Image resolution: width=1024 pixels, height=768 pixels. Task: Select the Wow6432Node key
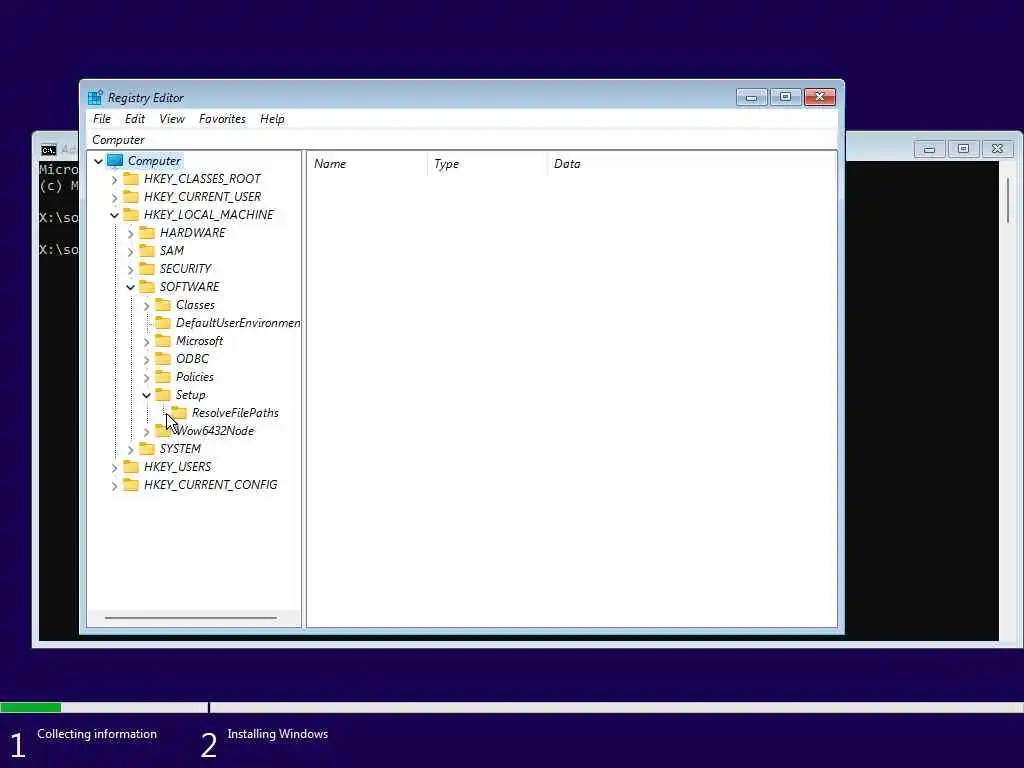[x=214, y=431]
